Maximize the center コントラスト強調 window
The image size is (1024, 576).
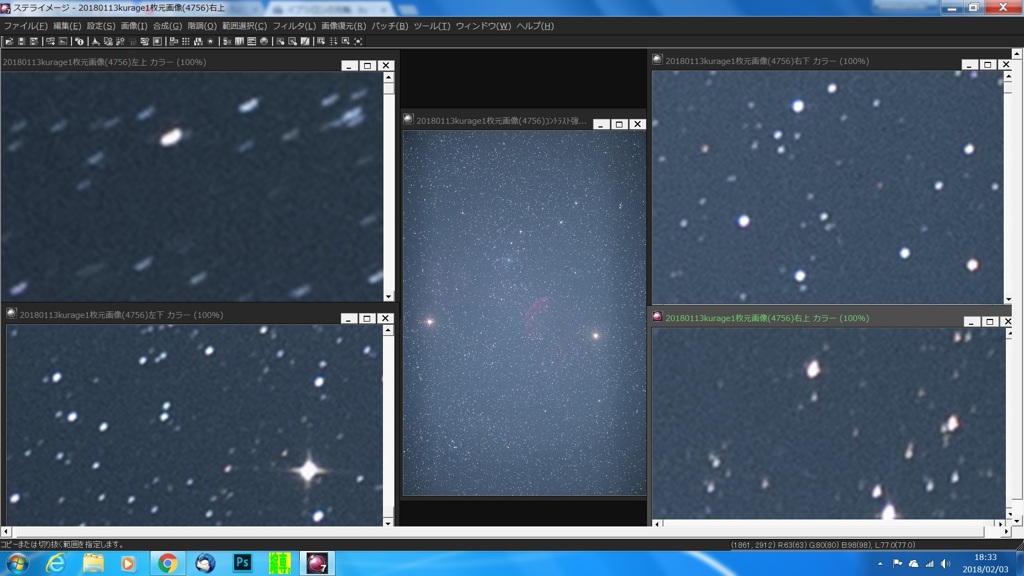(619, 124)
